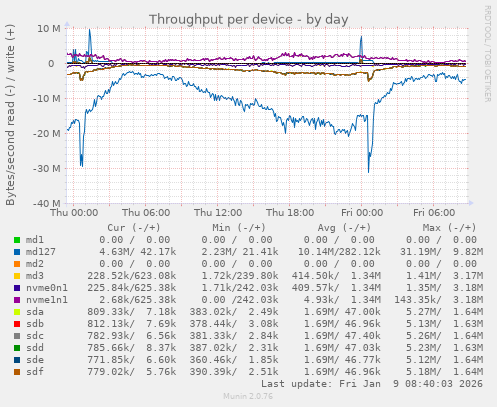497x407 pixels.
Task: Click the sda lime legend swatch
Action: tap(17, 312)
